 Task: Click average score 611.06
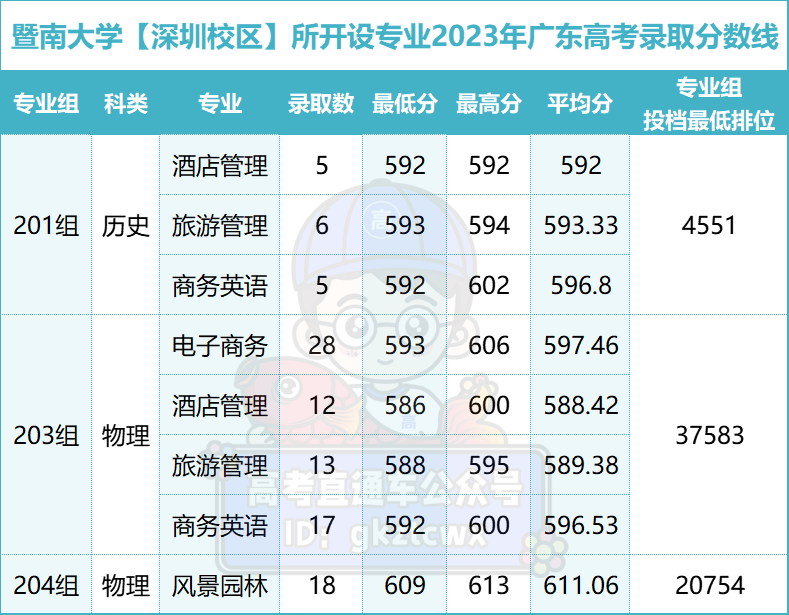(x=581, y=585)
